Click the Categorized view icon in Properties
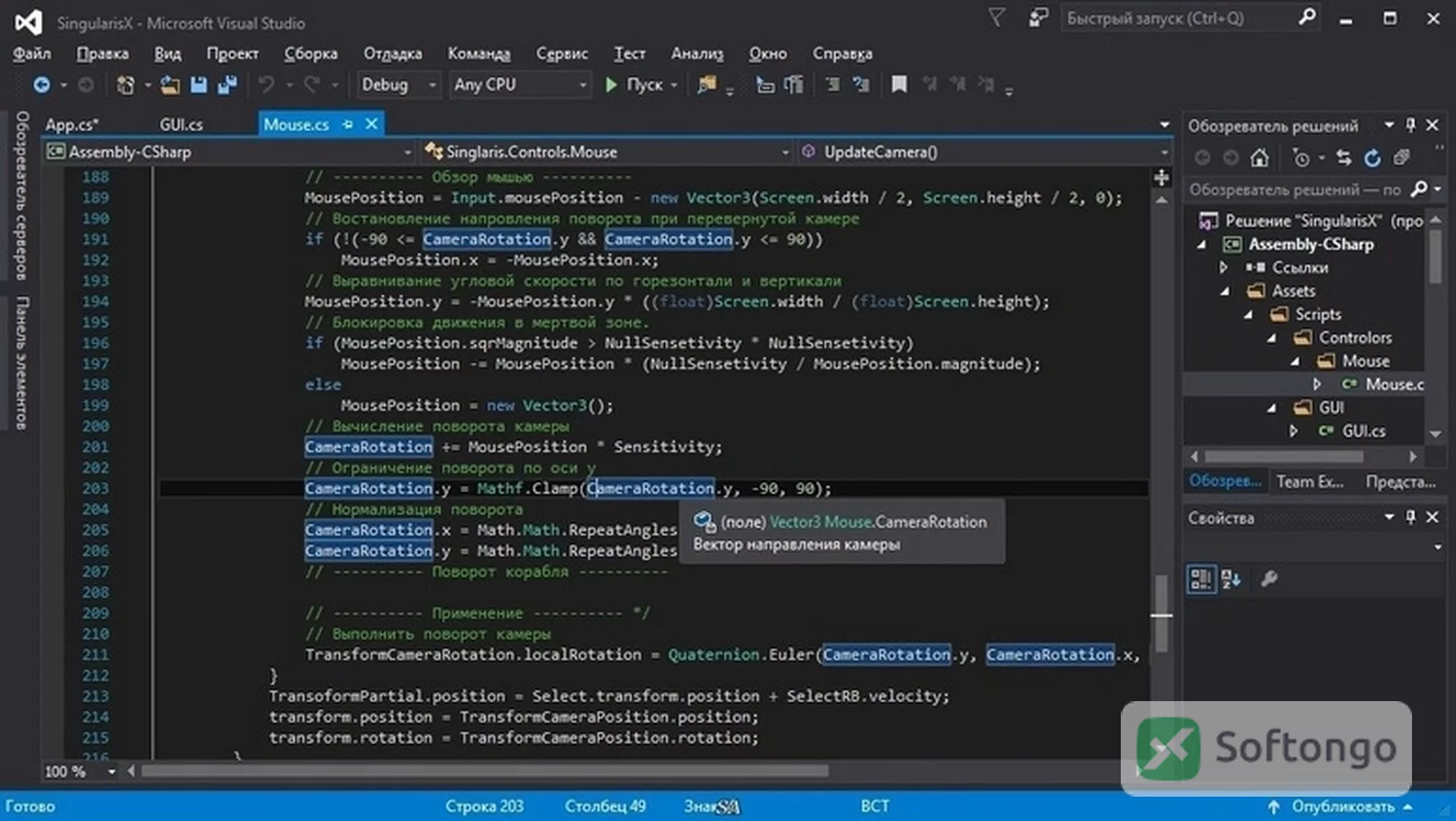 tap(1201, 580)
